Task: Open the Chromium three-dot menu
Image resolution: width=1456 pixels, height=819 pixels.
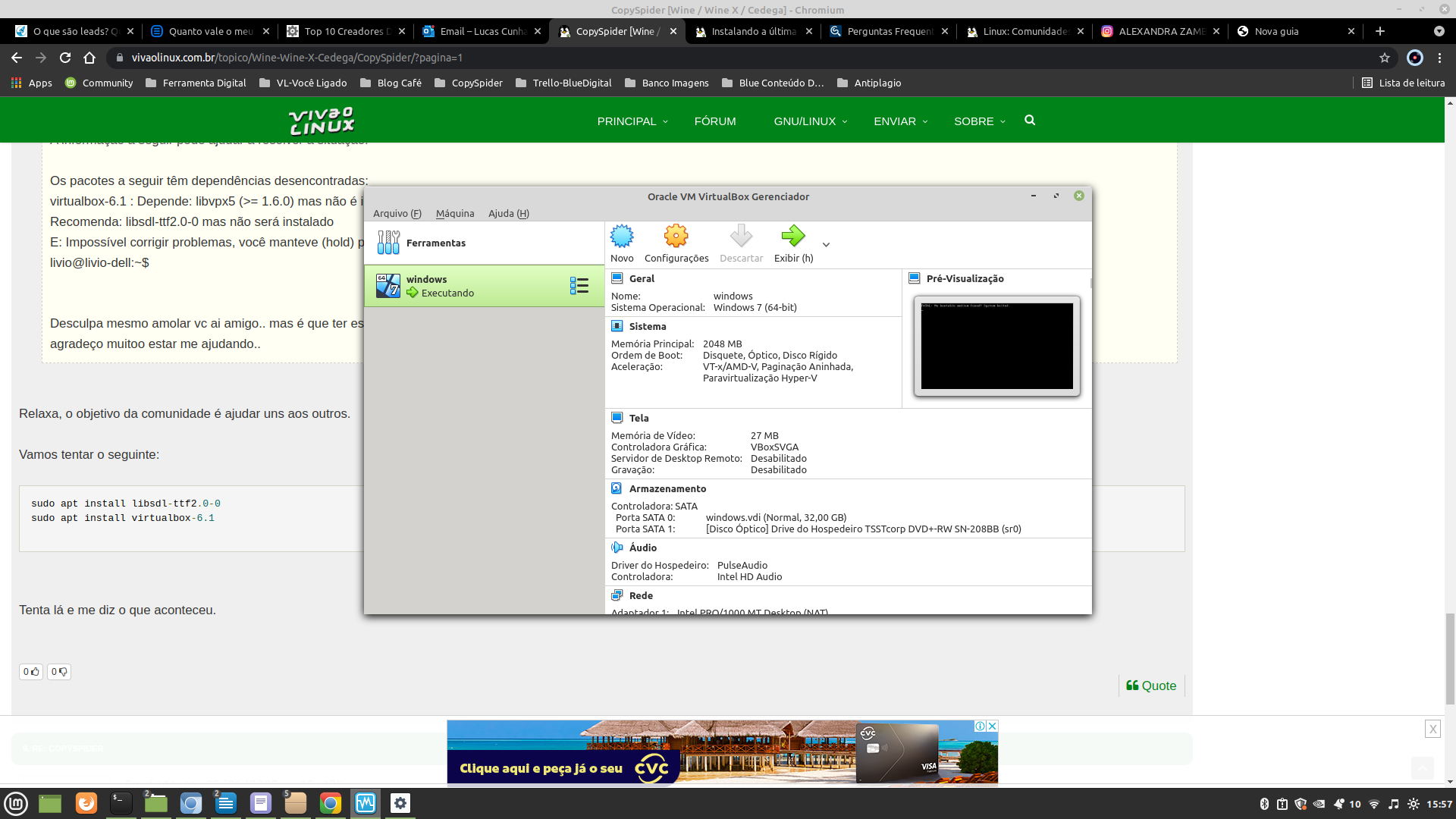Action: click(1440, 58)
